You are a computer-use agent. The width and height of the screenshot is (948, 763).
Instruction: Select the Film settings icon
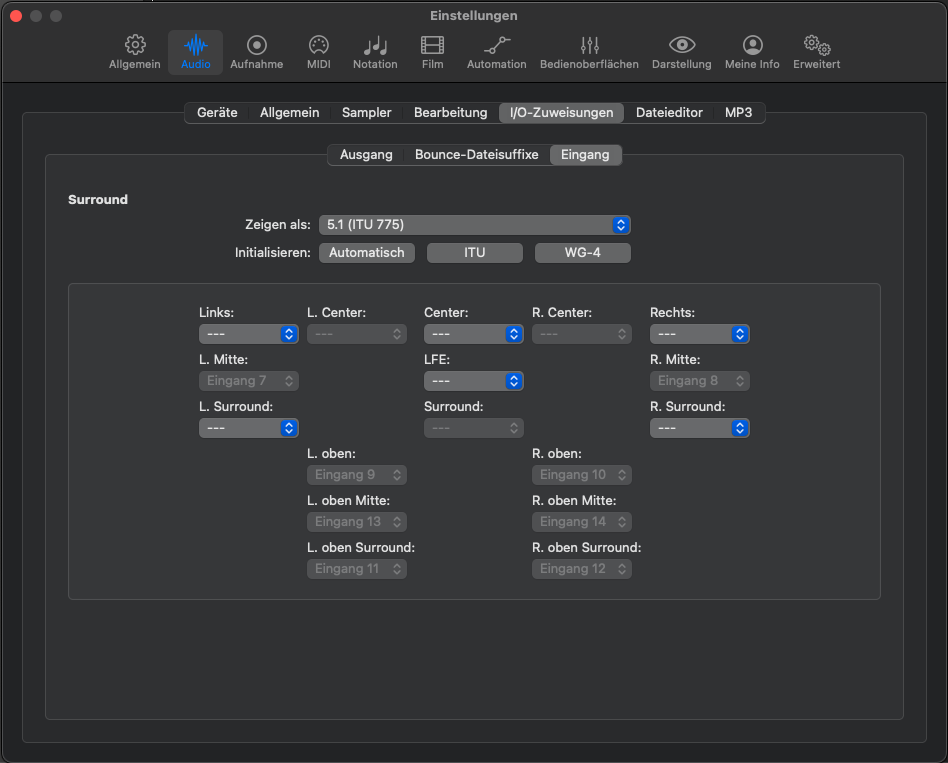pos(432,46)
